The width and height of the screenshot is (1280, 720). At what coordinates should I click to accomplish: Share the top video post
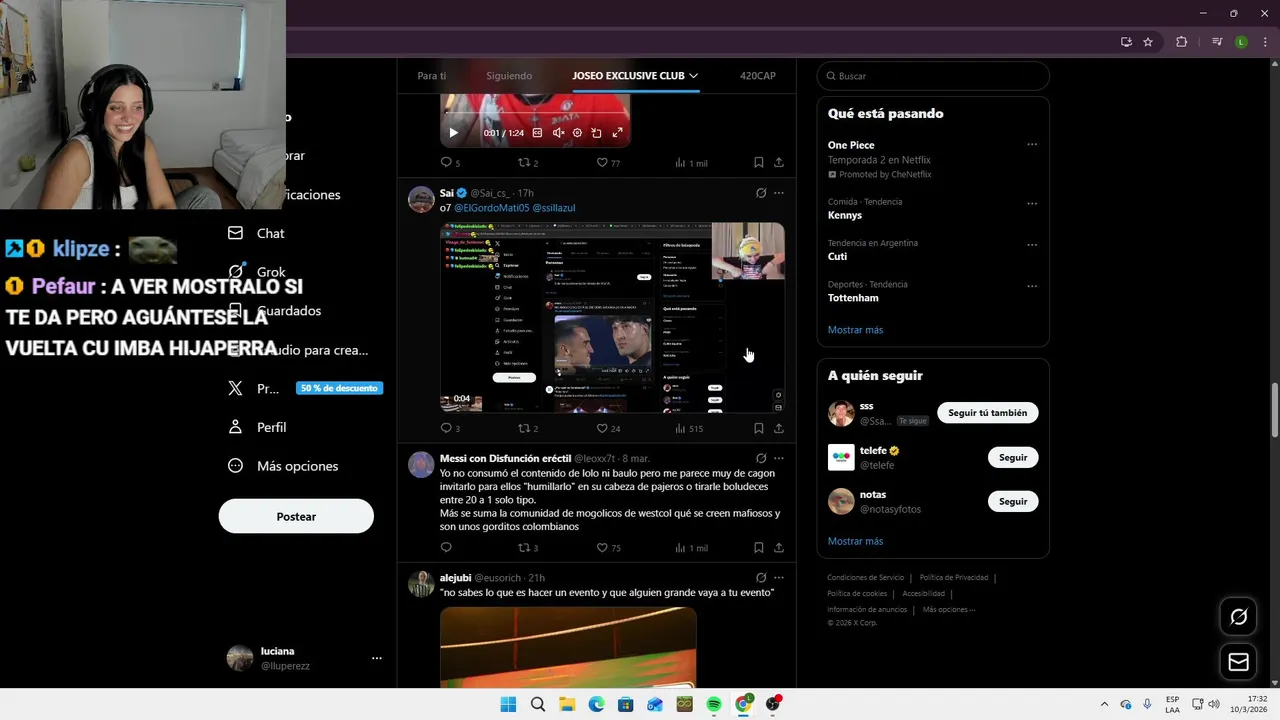779,163
